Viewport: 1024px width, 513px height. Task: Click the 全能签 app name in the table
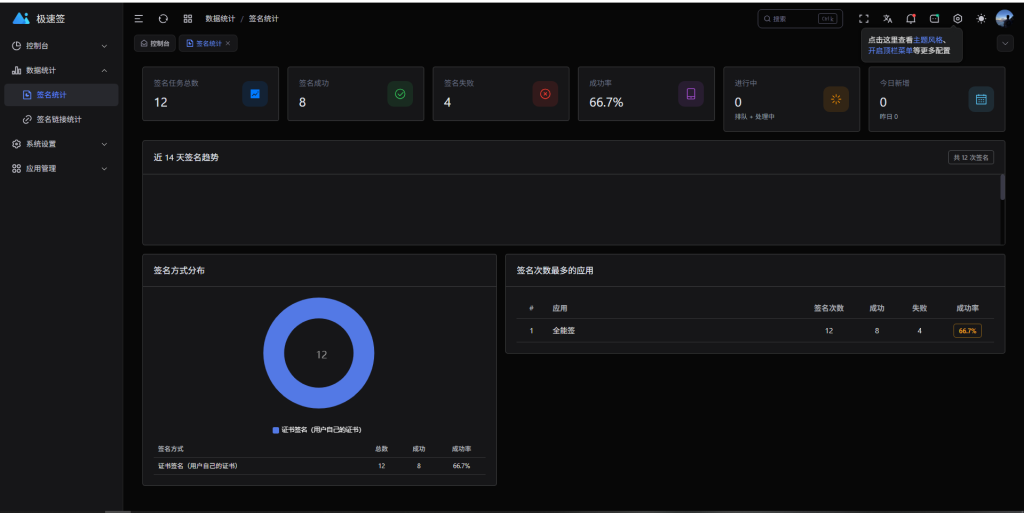coord(564,331)
